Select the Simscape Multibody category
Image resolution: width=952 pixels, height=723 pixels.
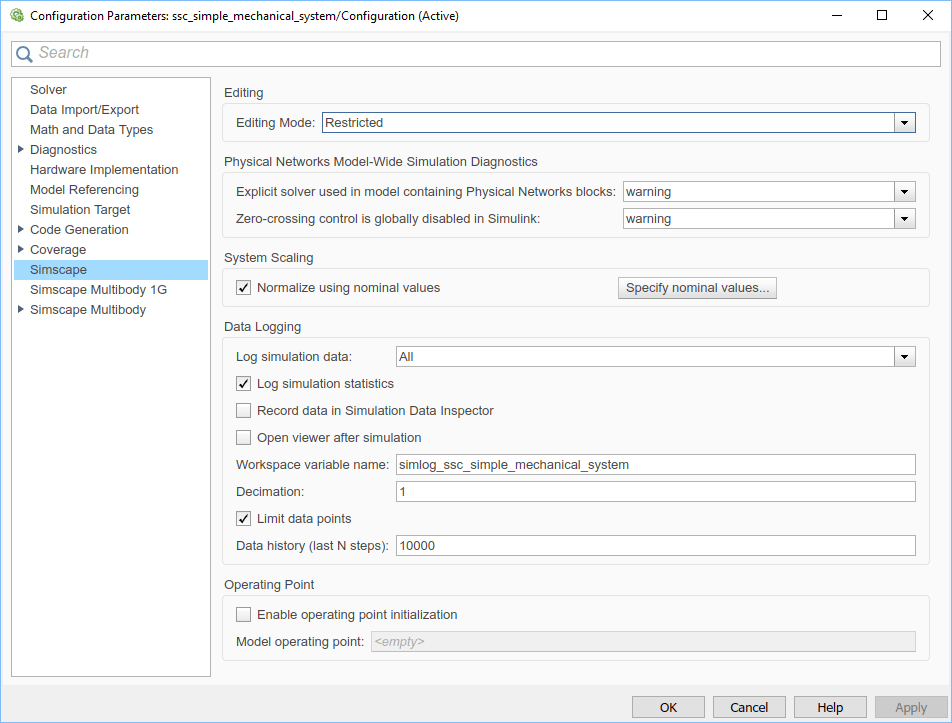click(88, 310)
